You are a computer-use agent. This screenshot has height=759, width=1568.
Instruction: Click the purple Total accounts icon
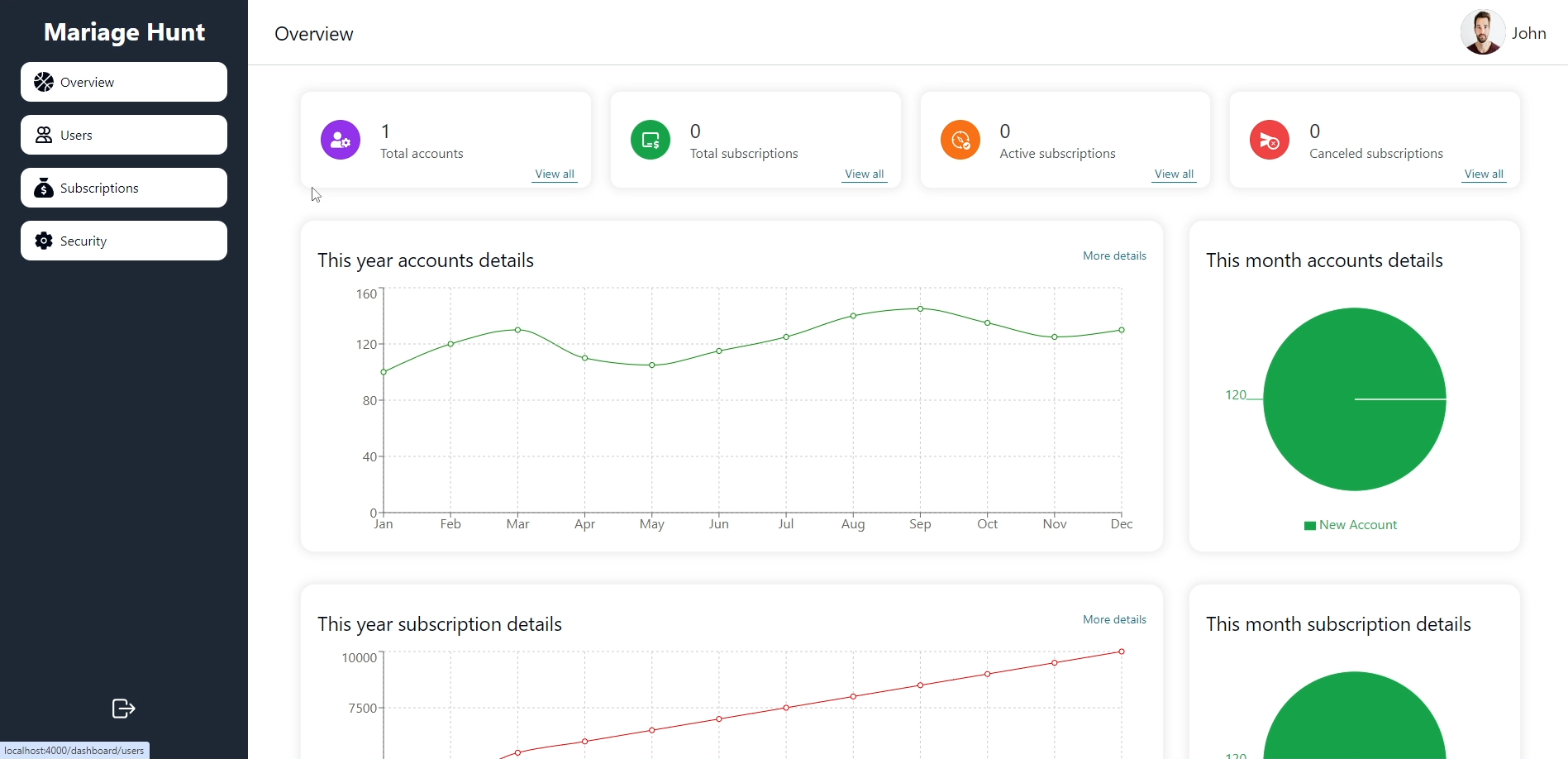pyautogui.click(x=341, y=140)
